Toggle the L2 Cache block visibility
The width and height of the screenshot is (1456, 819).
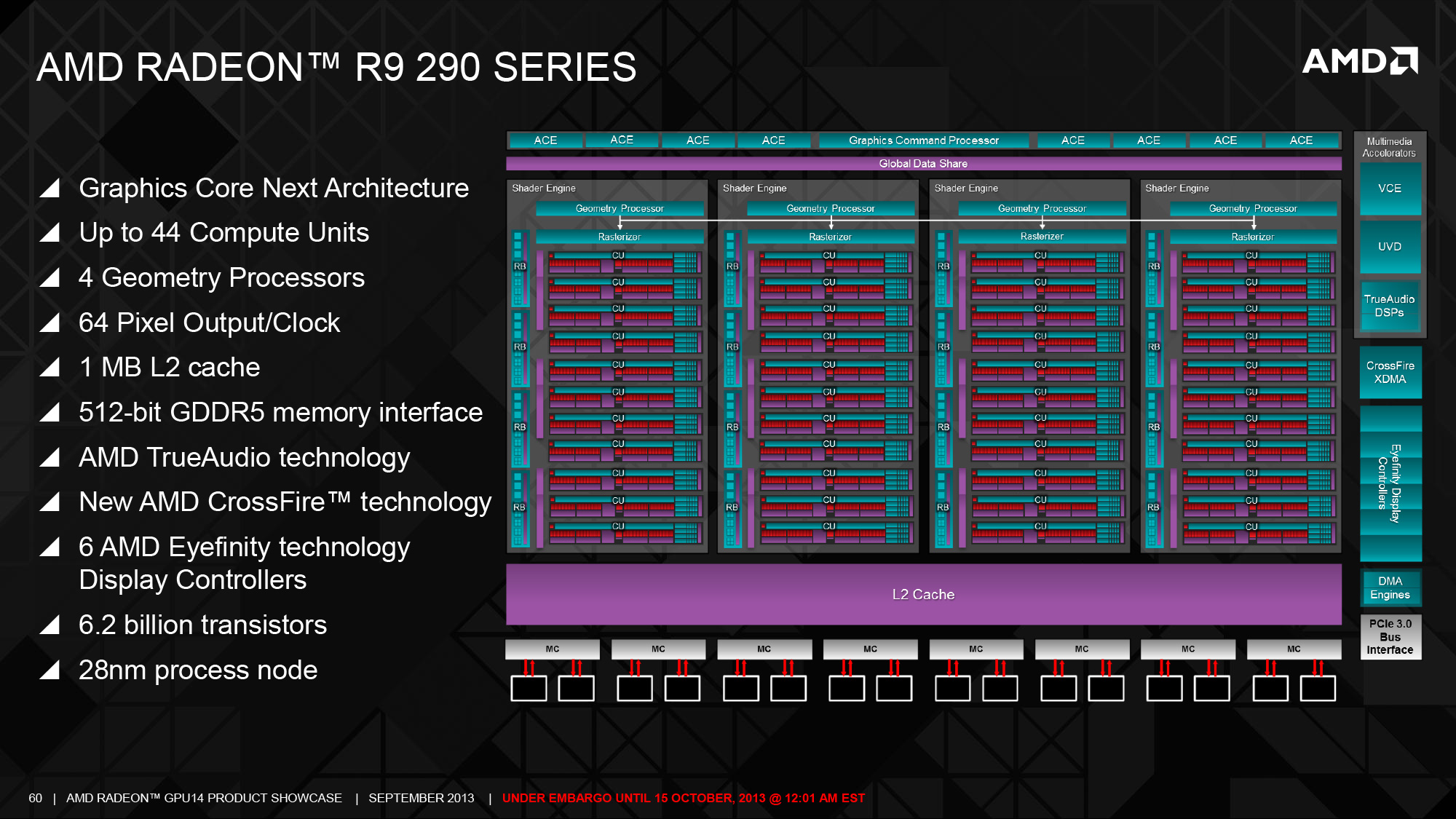(x=919, y=594)
